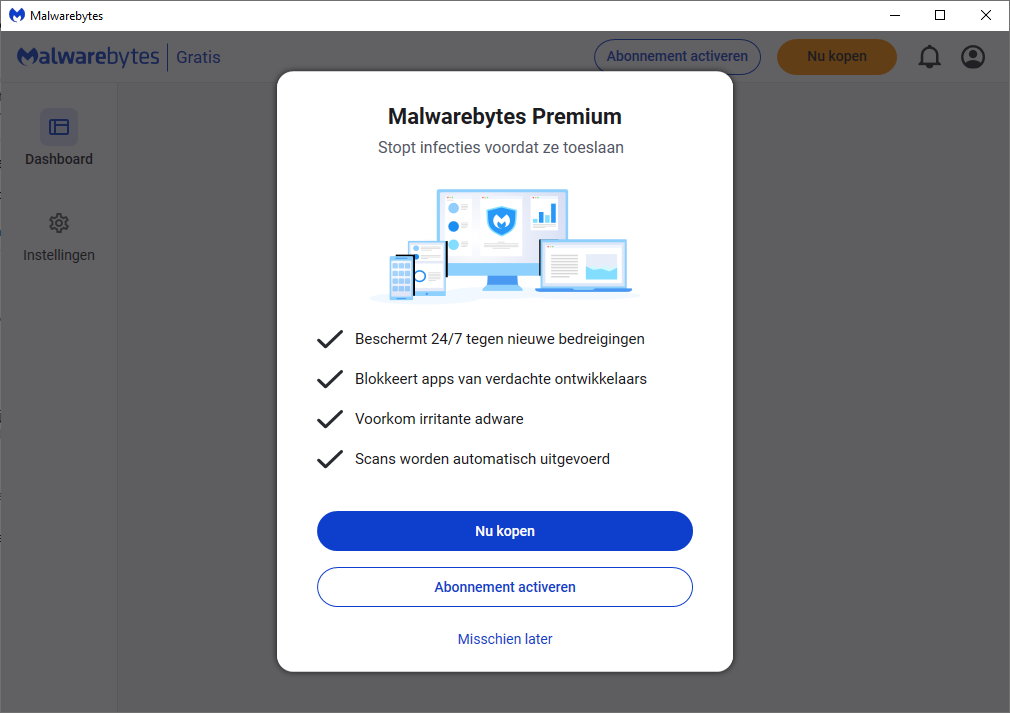Screen dimensions: 1010x713
Task: Click the Malwarebytes logo in the header
Action: (88, 57)
